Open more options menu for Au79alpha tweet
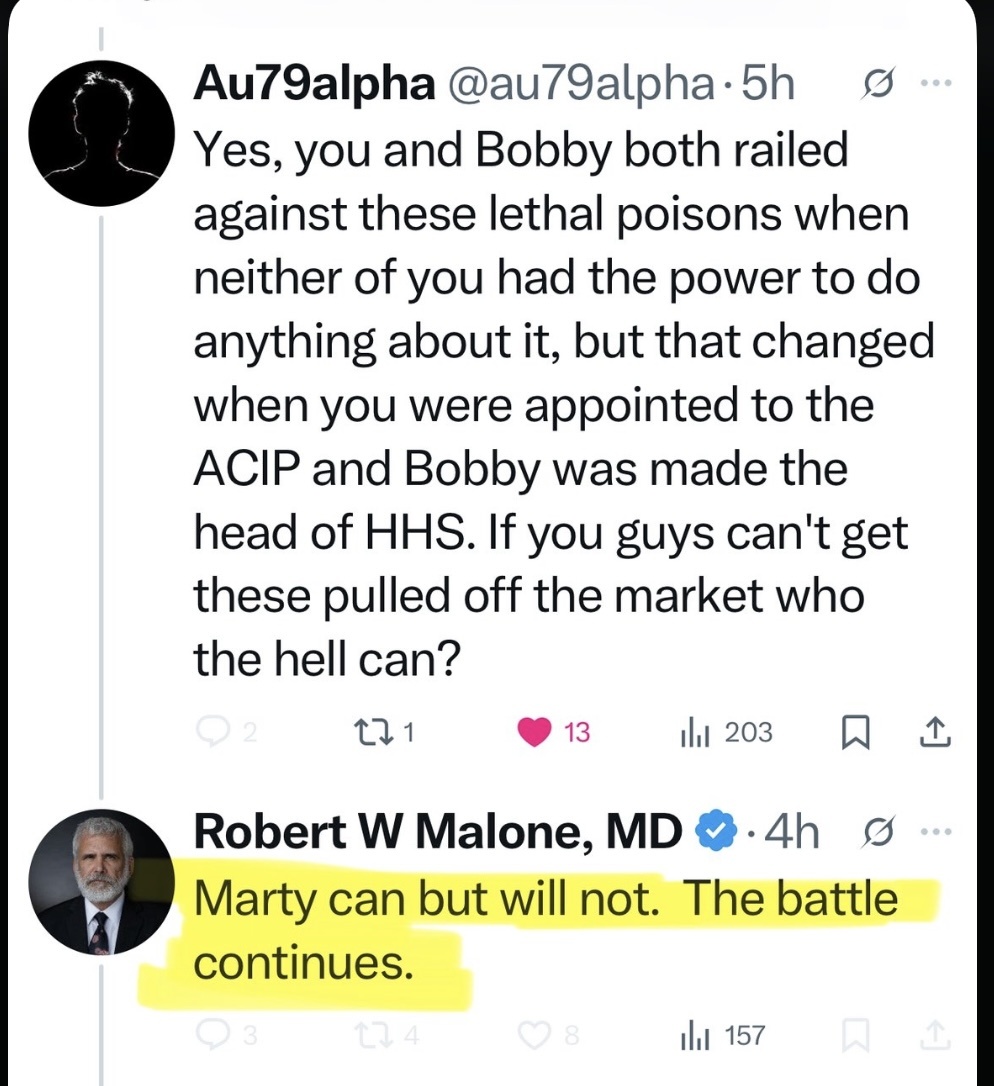994x1086 pixels. 931,86
